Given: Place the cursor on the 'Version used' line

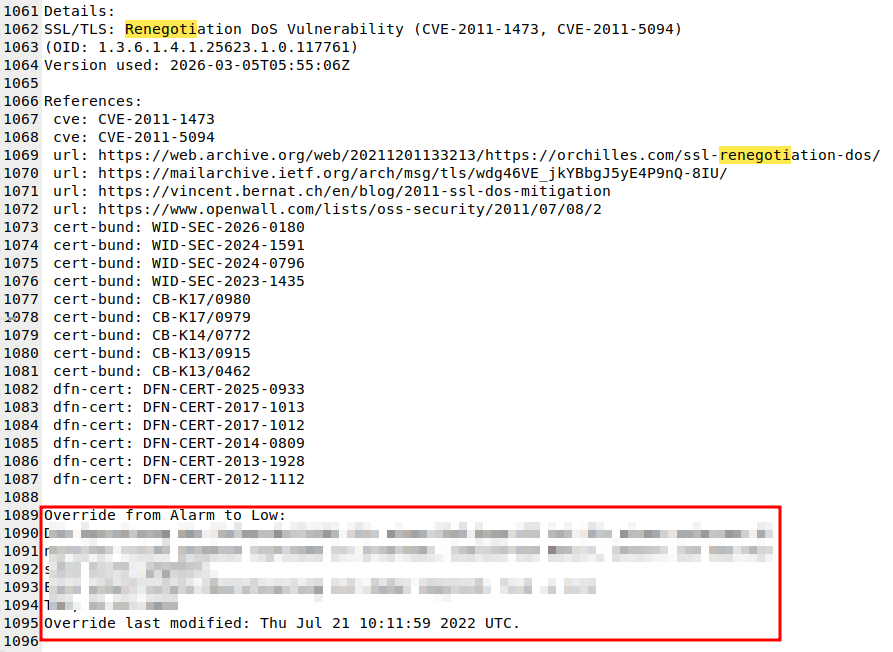Looking at the screenshot, I should 197,65.
